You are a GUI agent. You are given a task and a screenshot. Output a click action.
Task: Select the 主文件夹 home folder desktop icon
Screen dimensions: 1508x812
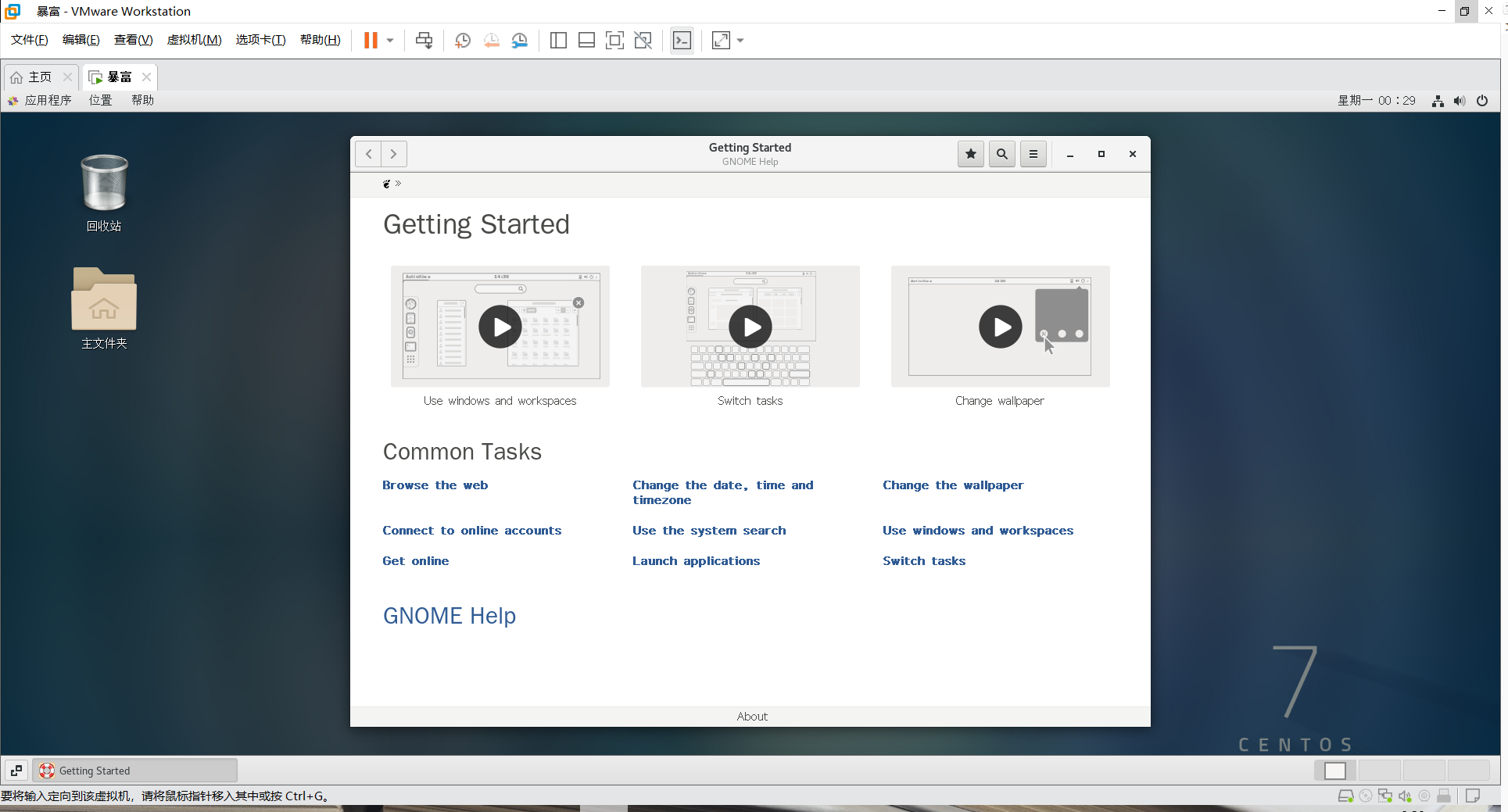point(104,308)
